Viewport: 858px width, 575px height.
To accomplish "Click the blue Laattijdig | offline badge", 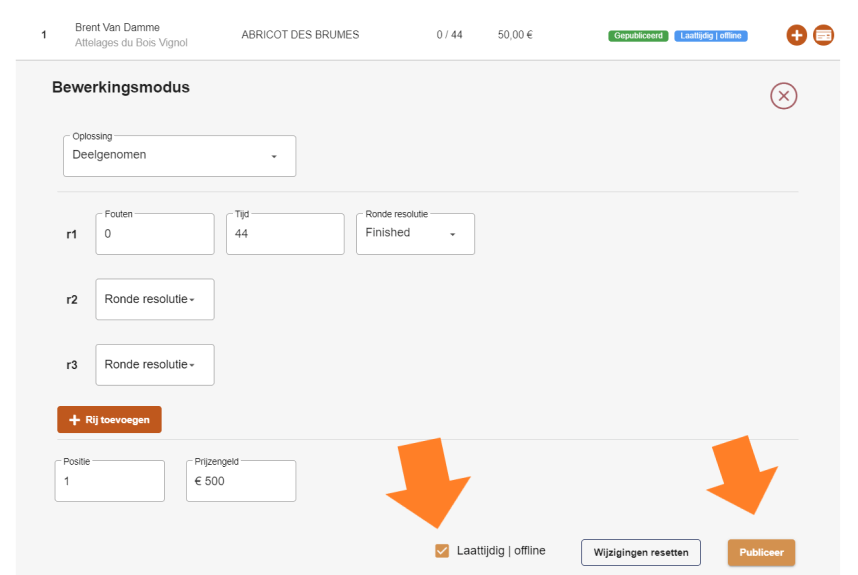I will [x=711, y=36].
